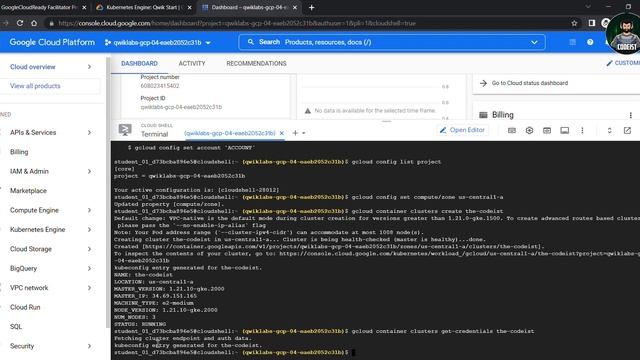
Task: Click the Project ID value text
Action: click(x=181, y=107)
